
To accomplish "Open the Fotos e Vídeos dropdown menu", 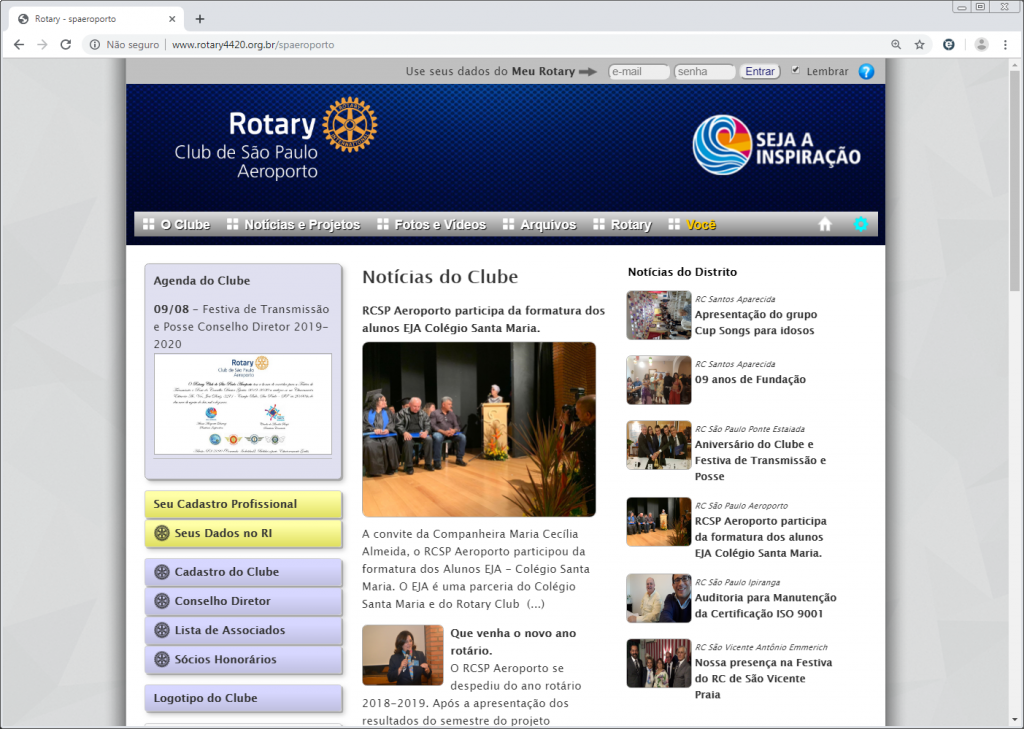I will point(431,225).
